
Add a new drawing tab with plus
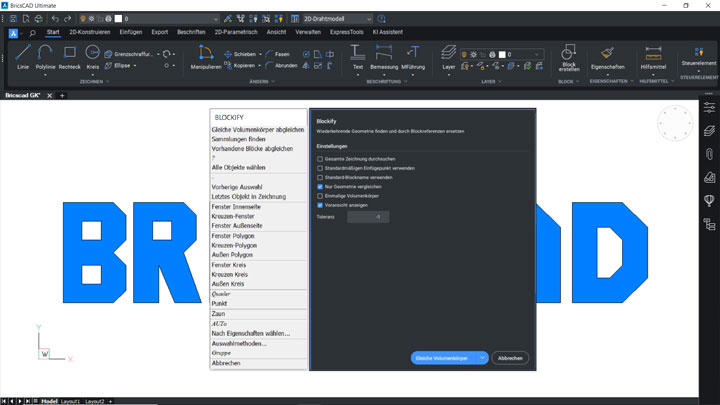click(x=62, y=96)
